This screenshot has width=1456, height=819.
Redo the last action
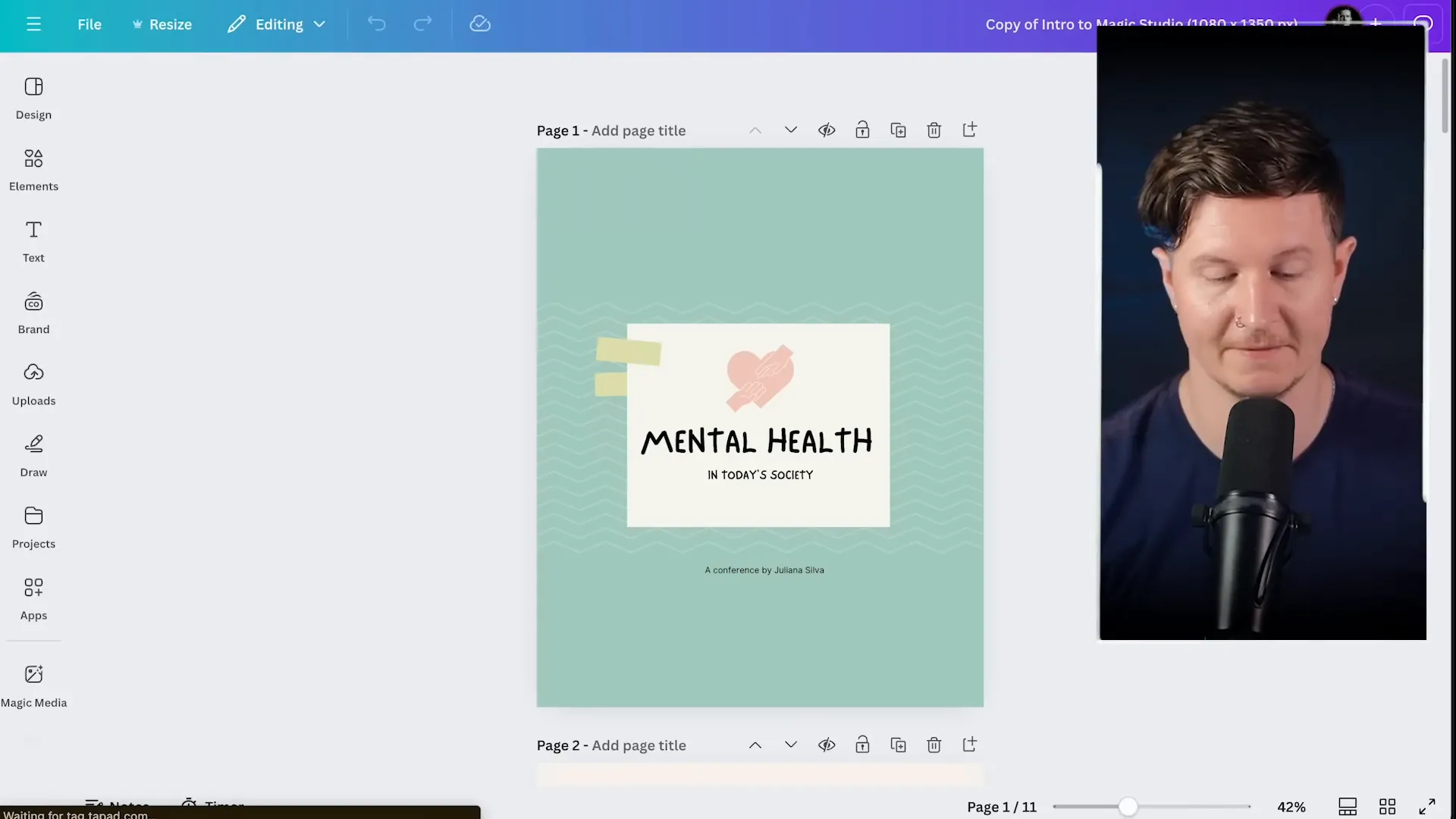(x=422, y=24)
